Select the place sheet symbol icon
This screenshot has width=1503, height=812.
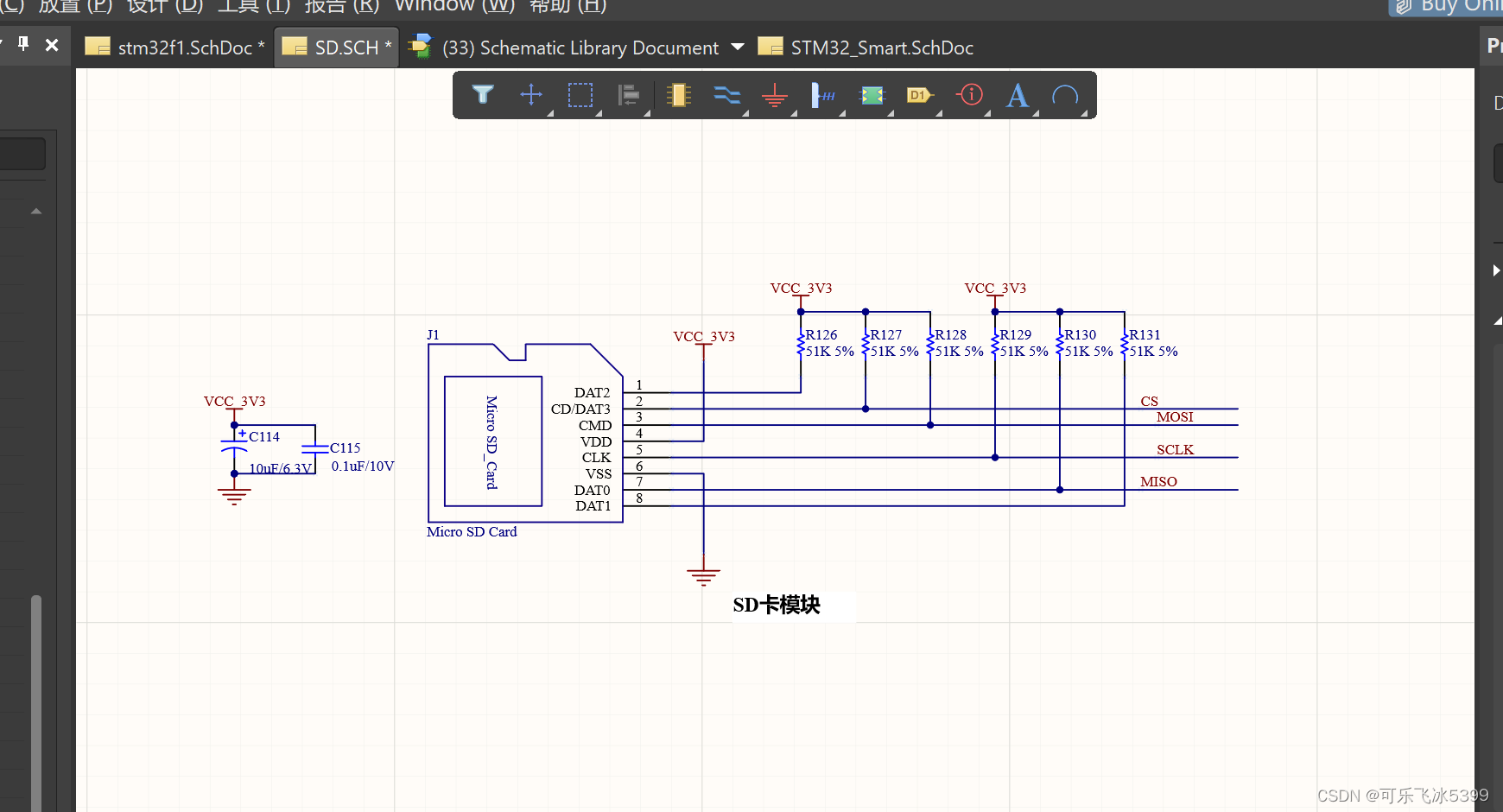pyautogui.click(x=872, y=94)
